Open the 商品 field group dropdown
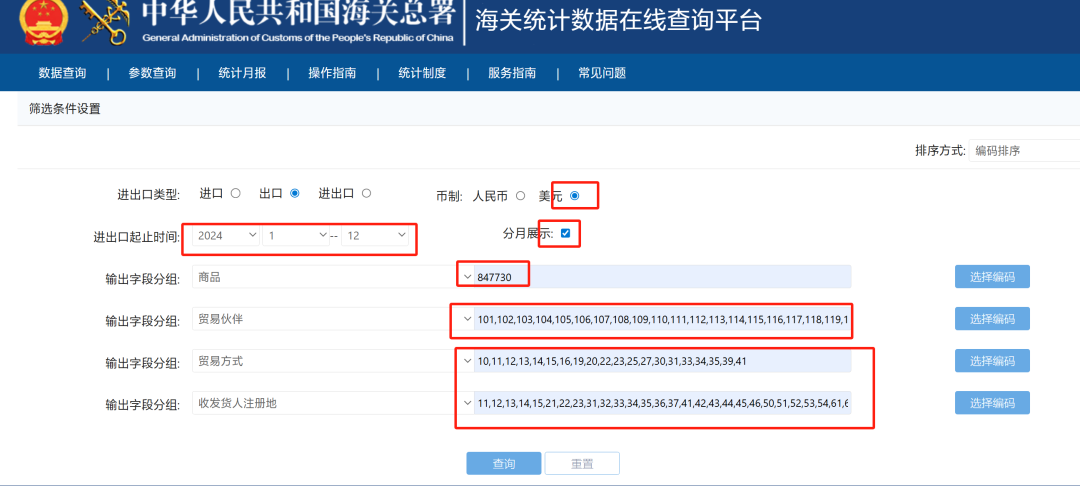Image resolution: width=1080 pixels, height=486 pixels. [333, 277]
